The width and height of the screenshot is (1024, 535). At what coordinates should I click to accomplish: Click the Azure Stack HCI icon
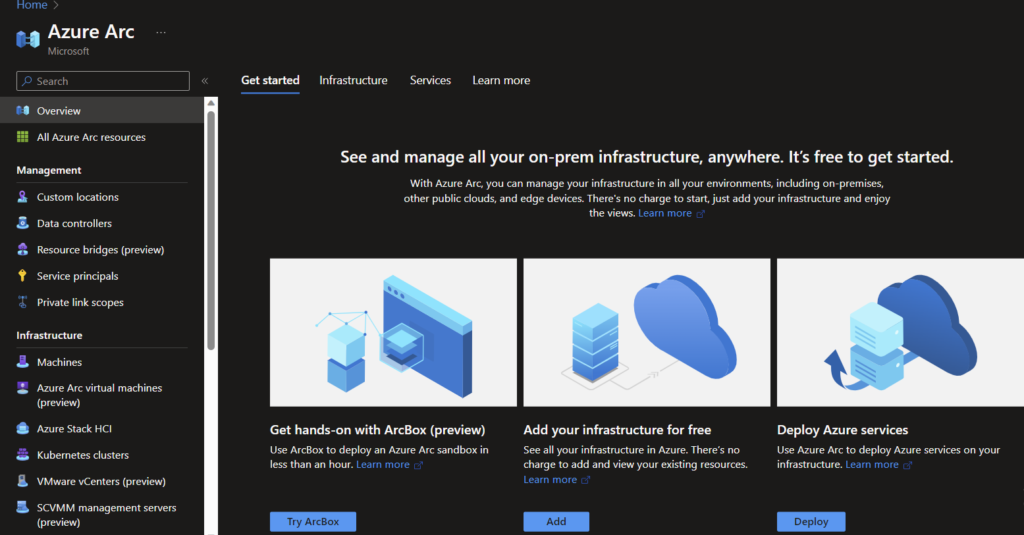pyautogui.click(x=22, y=429)
